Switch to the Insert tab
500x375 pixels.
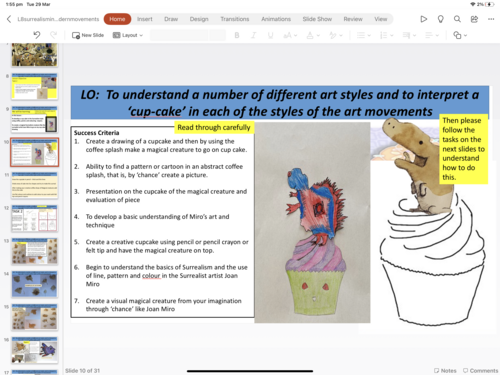coord(145,19)
